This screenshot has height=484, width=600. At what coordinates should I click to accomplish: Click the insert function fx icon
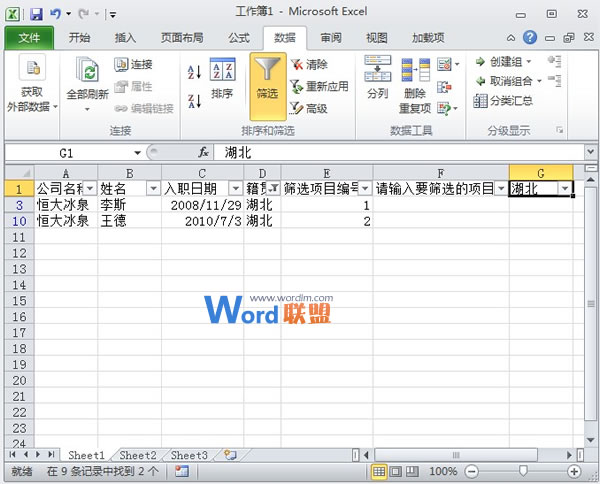coord(203,153)
